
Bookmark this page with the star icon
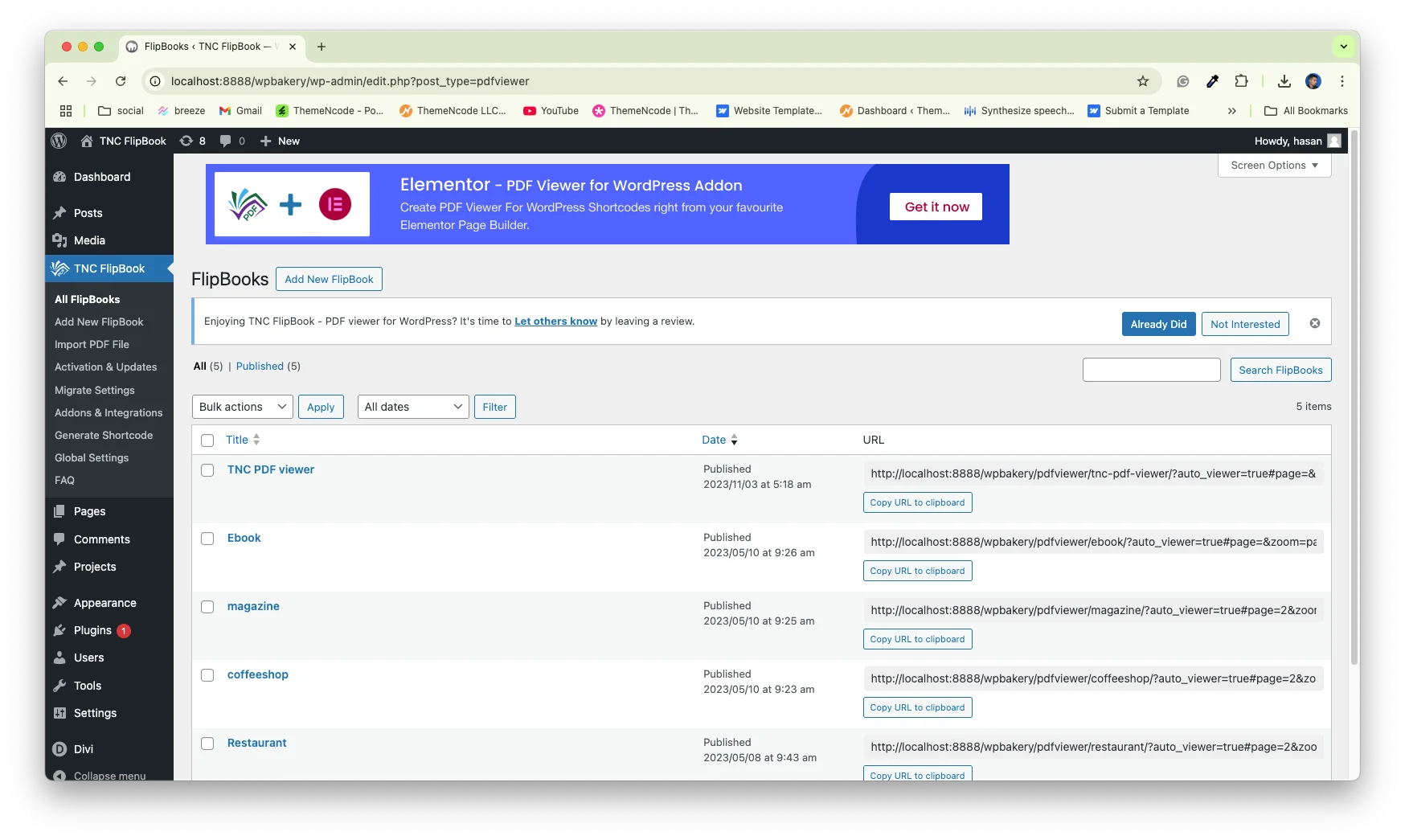tap(1142, 81)
